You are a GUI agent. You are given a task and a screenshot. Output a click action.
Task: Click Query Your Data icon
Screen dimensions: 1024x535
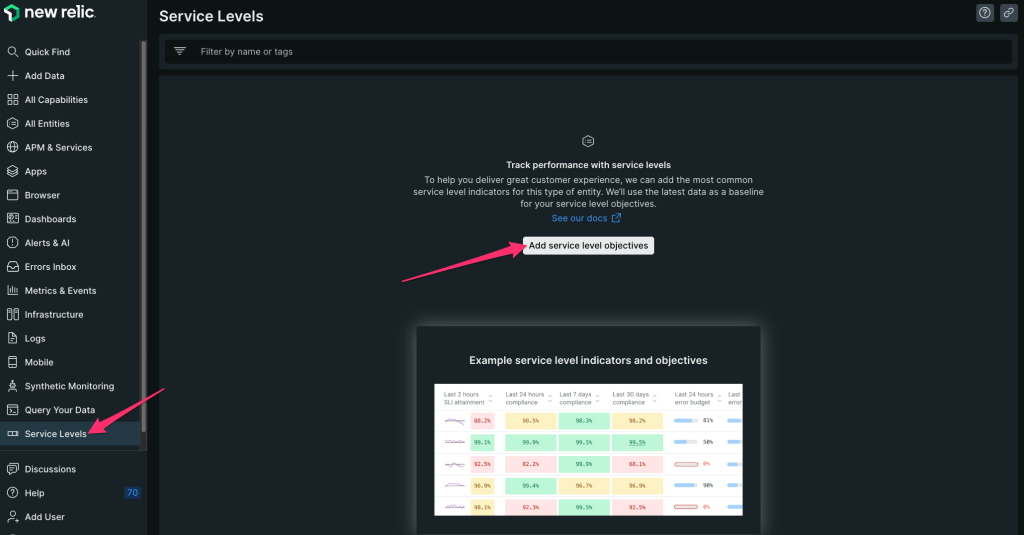[12, 410]
